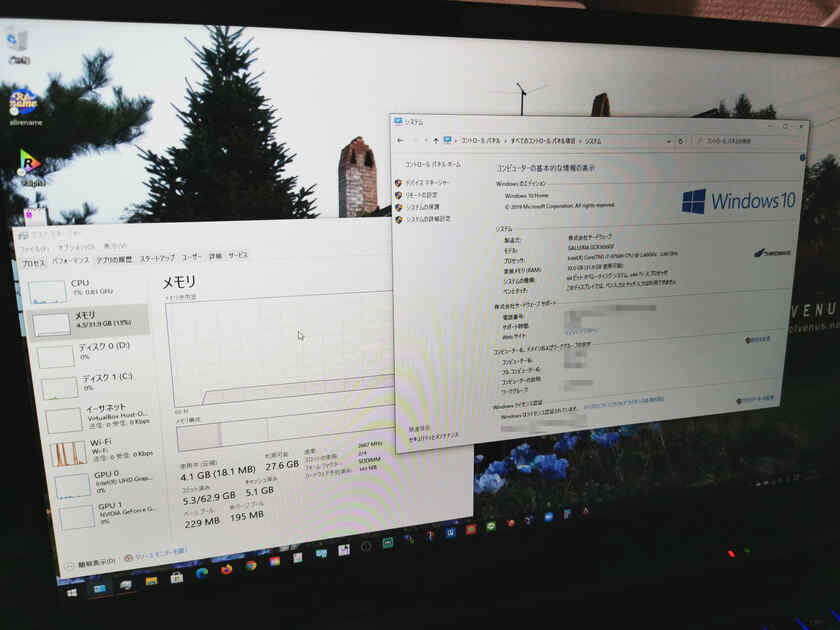This screenshot has height=630, width=840.
Task: Select the CPU performance graph entry
Action: 80,289
